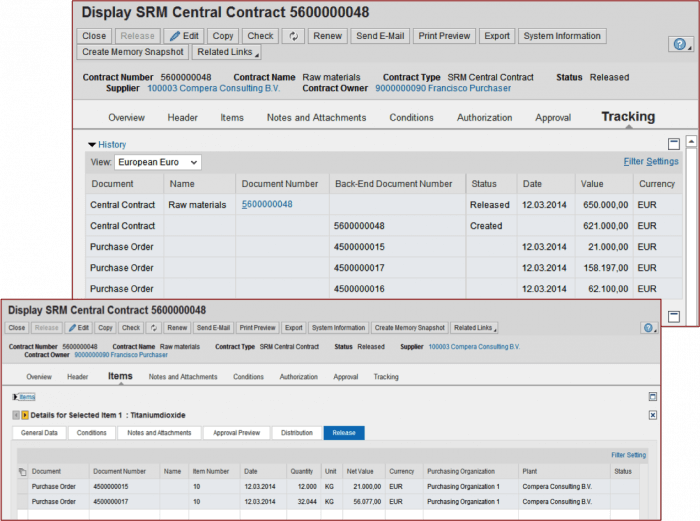The width and height of the screenshot is (700, 521).
Task: Open the help menu icon in the Tracking window
Action: click(680, 44)
